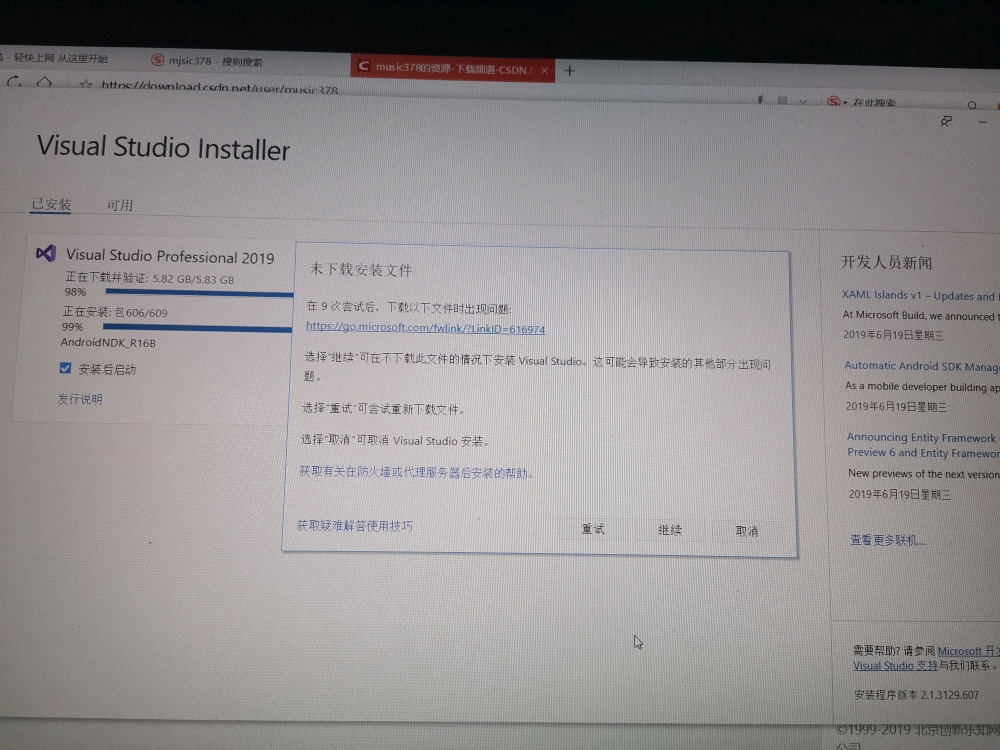Image resolution: width=1000 pixels, height=750 pixels.
Task: Select the '正在安装: 包 606/609' text
Action: [x=115, y=312]
